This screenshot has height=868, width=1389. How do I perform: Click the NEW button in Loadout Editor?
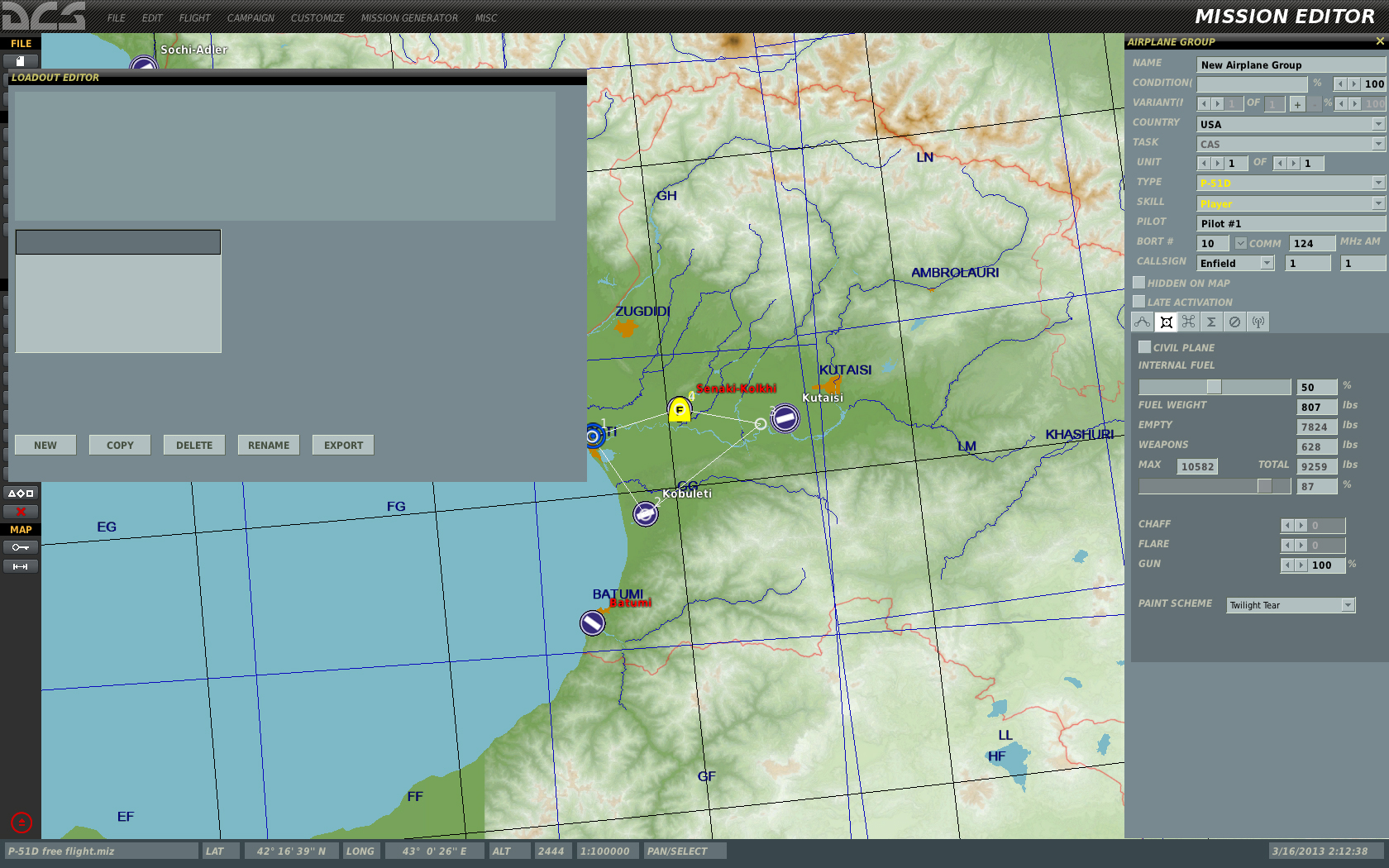pos(45,445)
